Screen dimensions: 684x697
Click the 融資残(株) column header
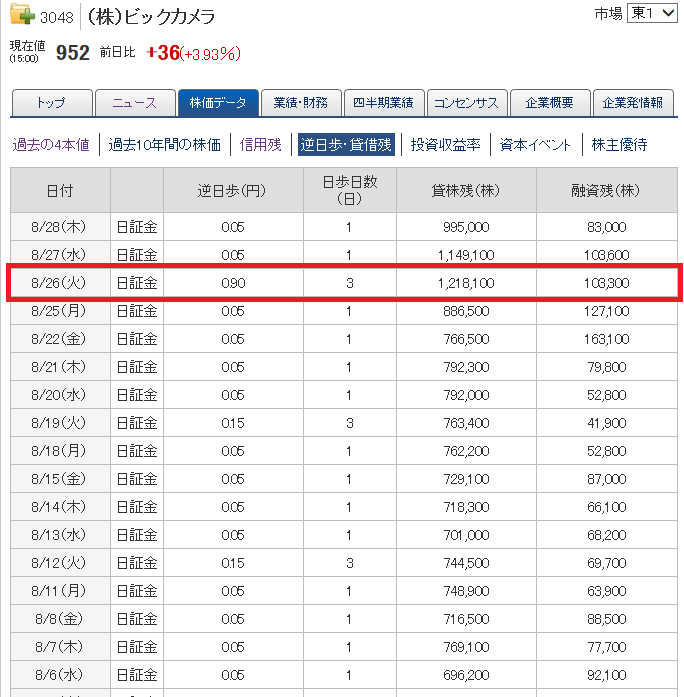click(607, 190)
